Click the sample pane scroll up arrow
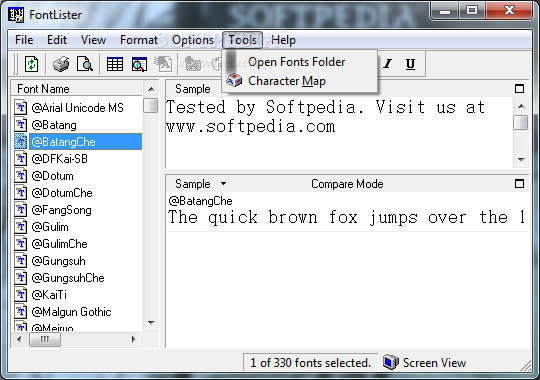 click(x=521, y=106)
